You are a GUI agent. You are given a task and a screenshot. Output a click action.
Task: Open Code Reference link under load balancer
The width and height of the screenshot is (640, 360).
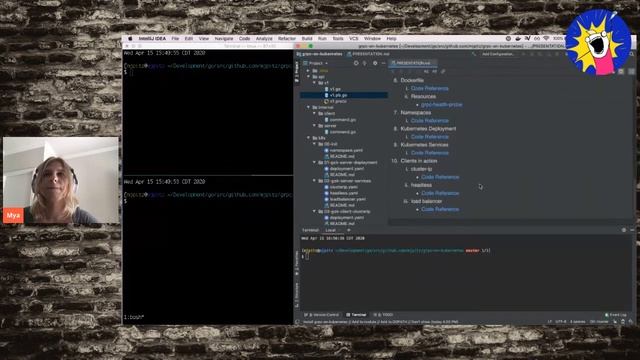(440, 209)
